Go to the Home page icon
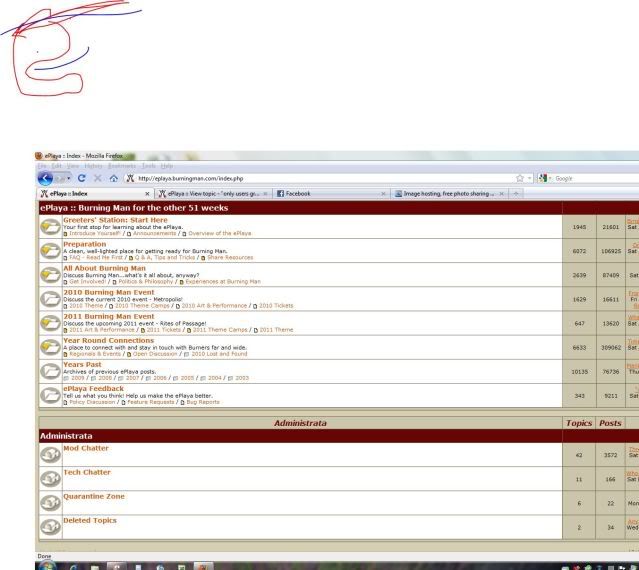This screenshot has width=639, height=570. (x=114, y=178)
